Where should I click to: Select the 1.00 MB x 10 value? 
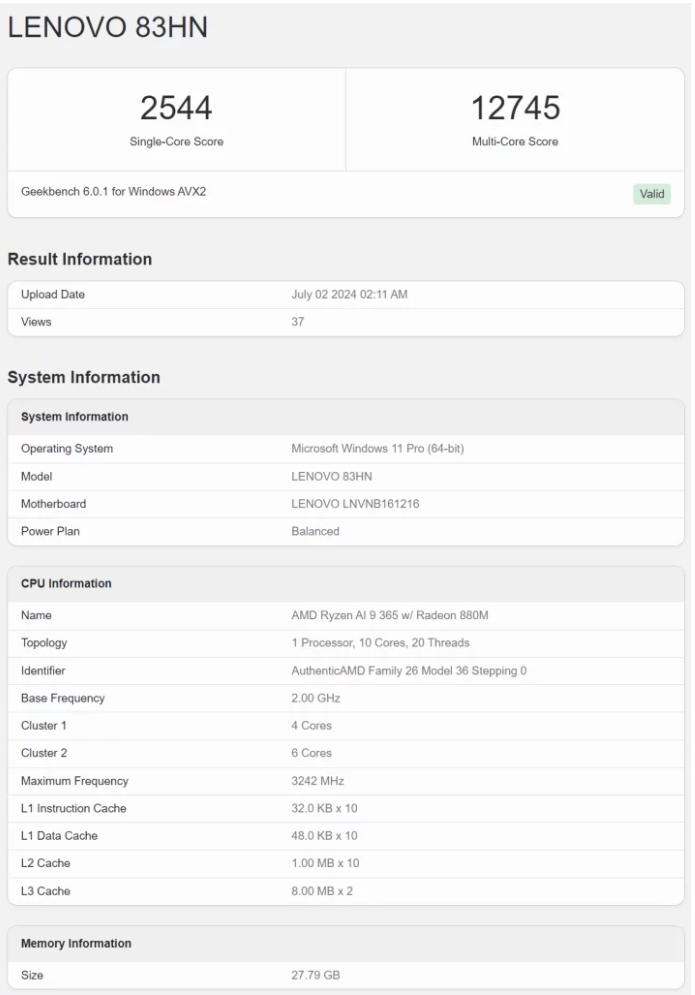coord(326,863)
